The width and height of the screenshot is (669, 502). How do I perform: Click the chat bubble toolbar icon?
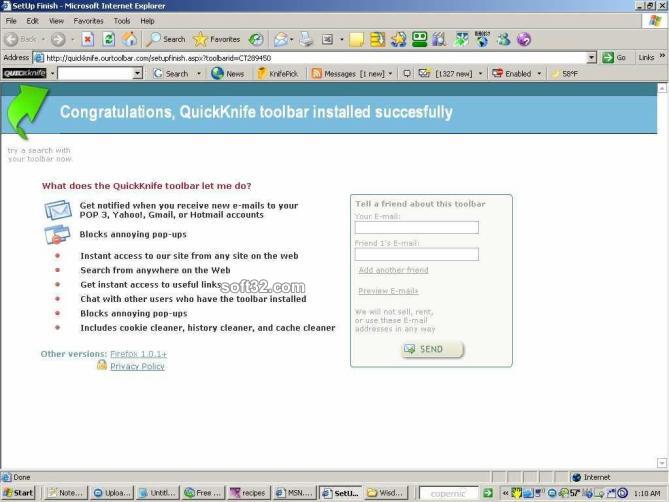coord(407,73)
